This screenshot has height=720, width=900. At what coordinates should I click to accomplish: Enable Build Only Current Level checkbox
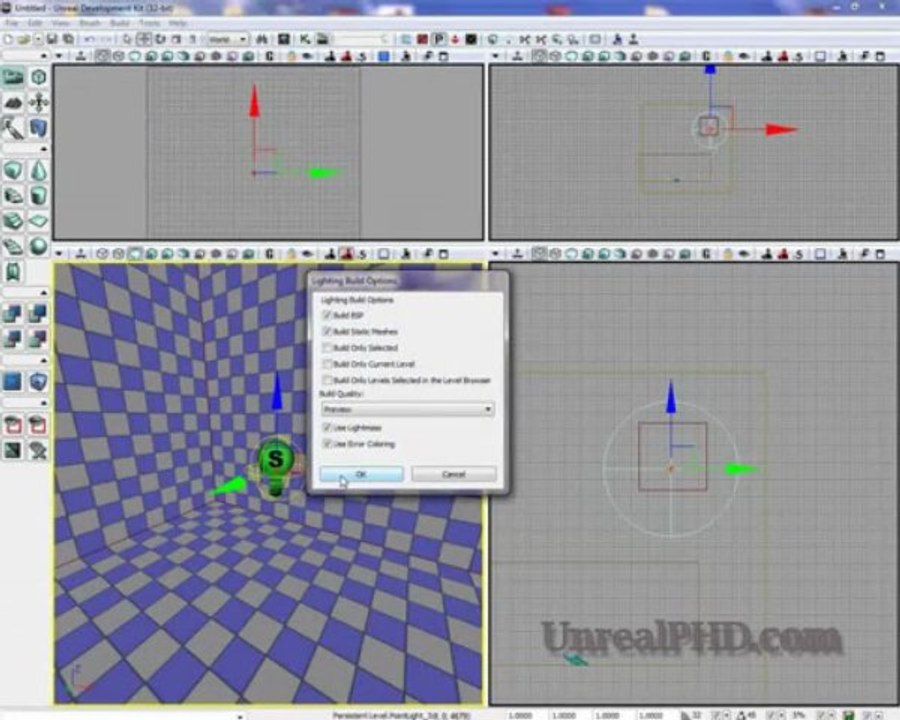click(327, 363)
